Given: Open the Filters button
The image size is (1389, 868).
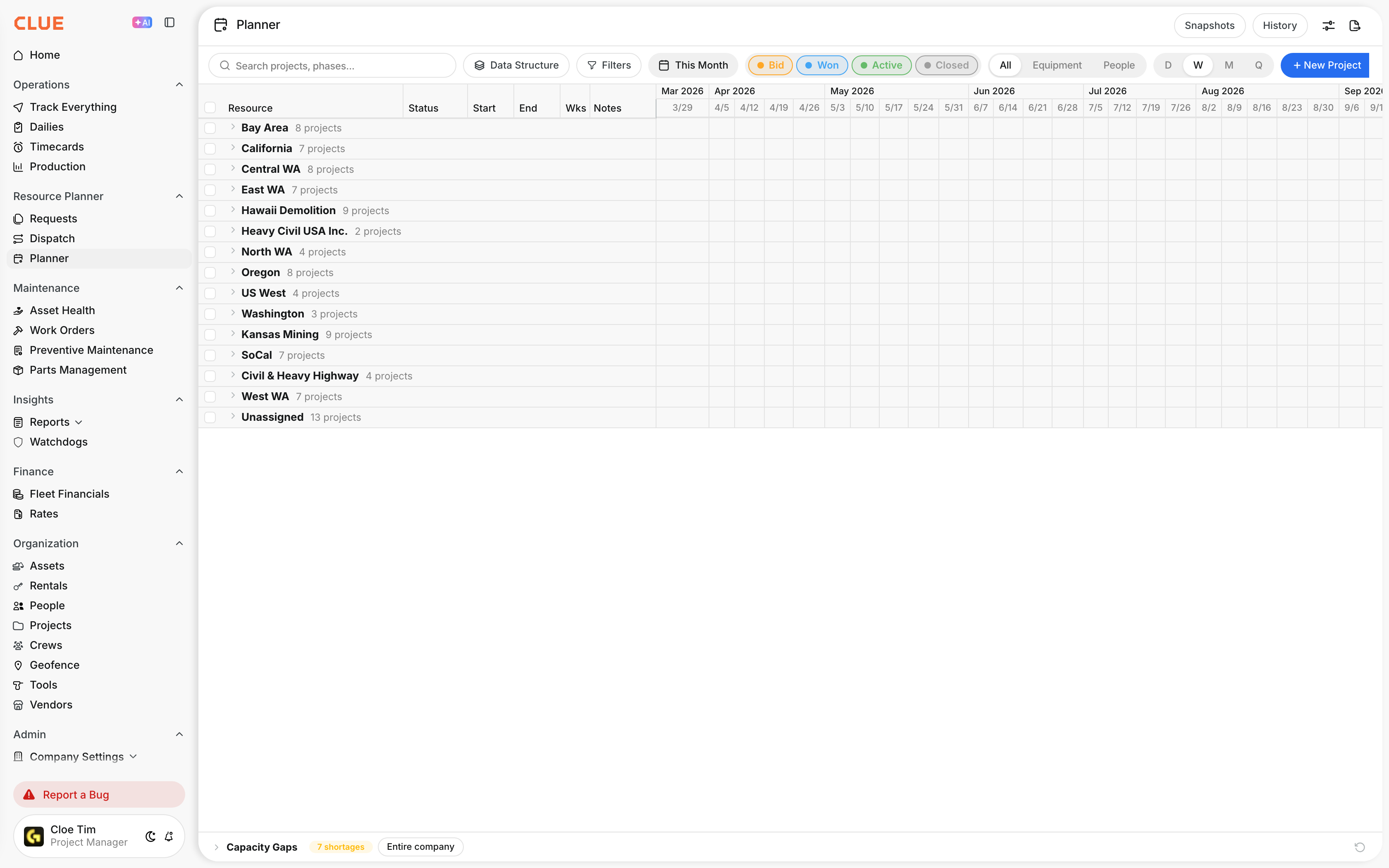Looking at the screenshot, I should click(609, 65).
